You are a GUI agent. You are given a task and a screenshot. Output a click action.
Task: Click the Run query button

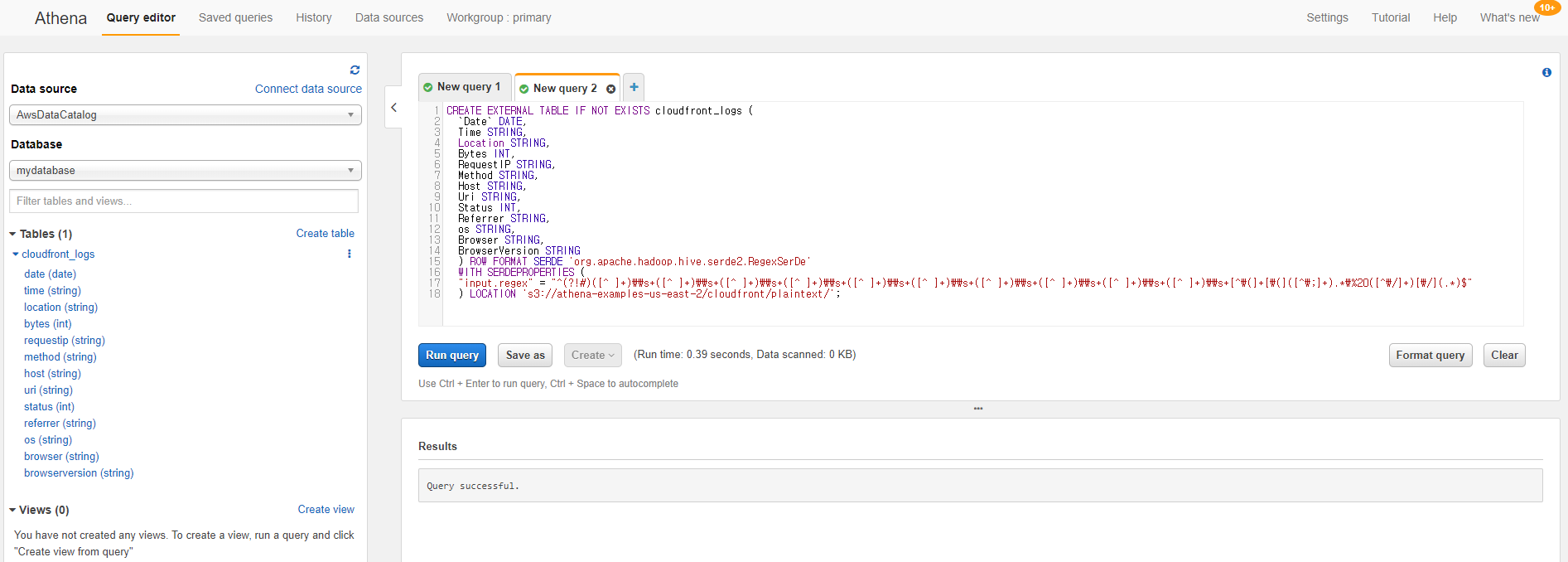(452, 355)
